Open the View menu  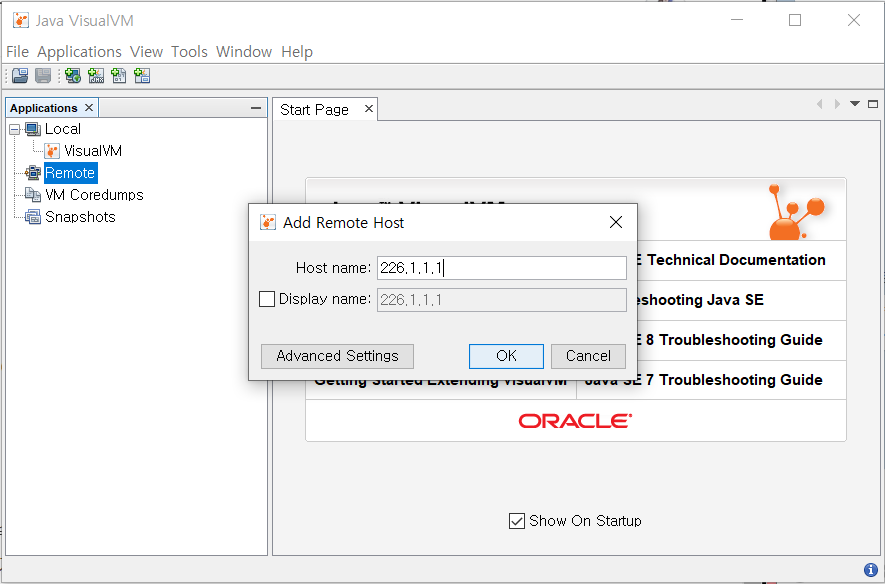[146, 52]
